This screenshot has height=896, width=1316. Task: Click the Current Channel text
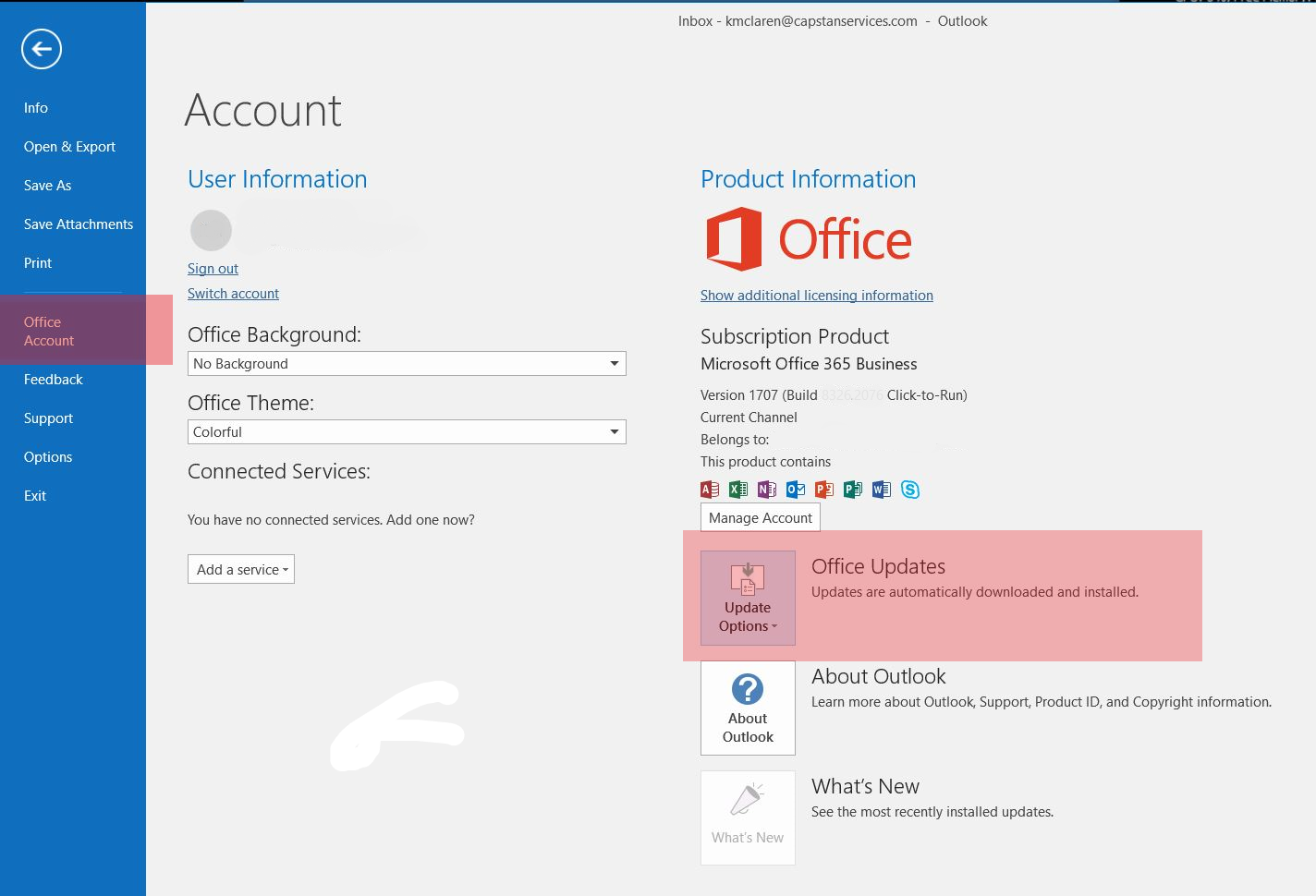coord(749,418)
